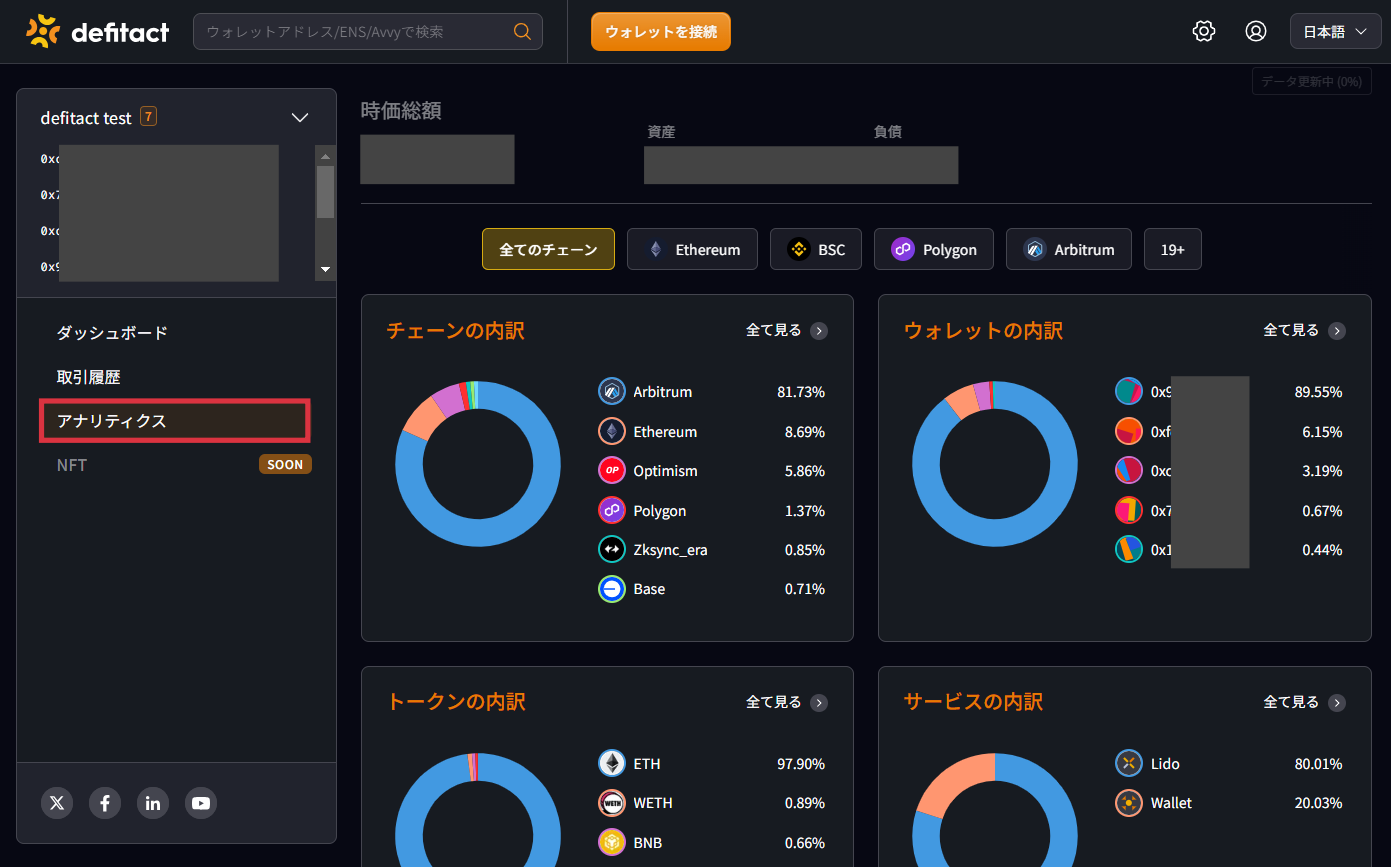Click the Zksync_era label
The image size is (1391, 867).
tap(670, 550)
